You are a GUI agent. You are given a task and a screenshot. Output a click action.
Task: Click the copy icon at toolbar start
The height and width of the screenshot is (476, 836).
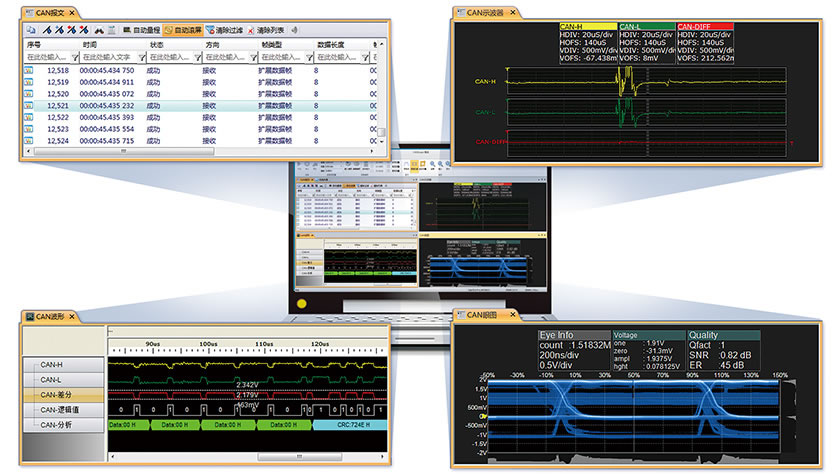coord(33,31)
